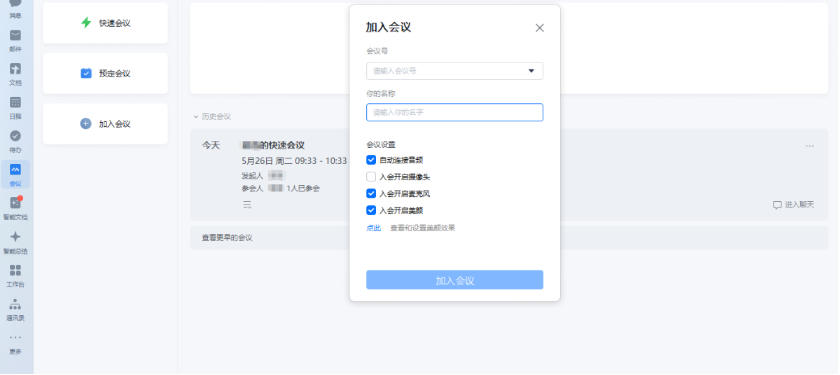Screen dimensions: 840x375
Task: Toggle the 入会开启麦克风 checkbox
Action: coord(371,193)
